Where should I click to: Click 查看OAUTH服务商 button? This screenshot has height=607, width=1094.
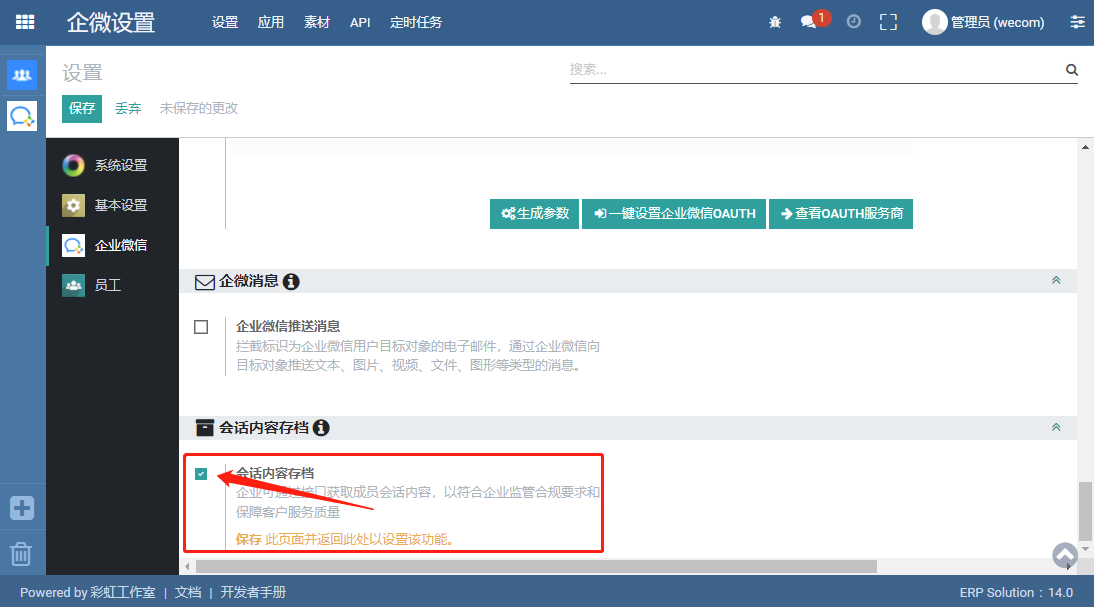coord(841,213)
